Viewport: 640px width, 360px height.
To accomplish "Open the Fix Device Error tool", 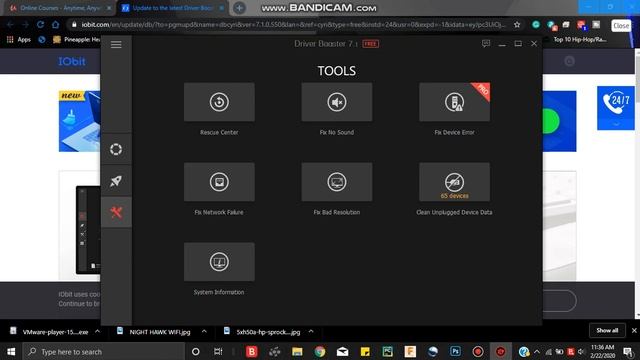I will click(454, 102).
